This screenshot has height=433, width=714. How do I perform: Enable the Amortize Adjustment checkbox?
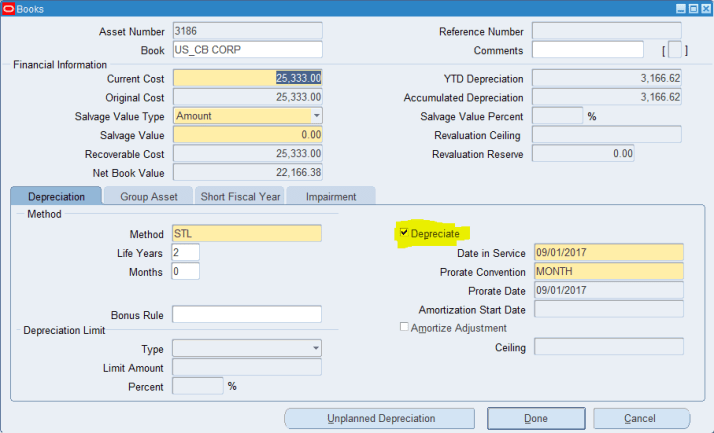coord(404,328)
